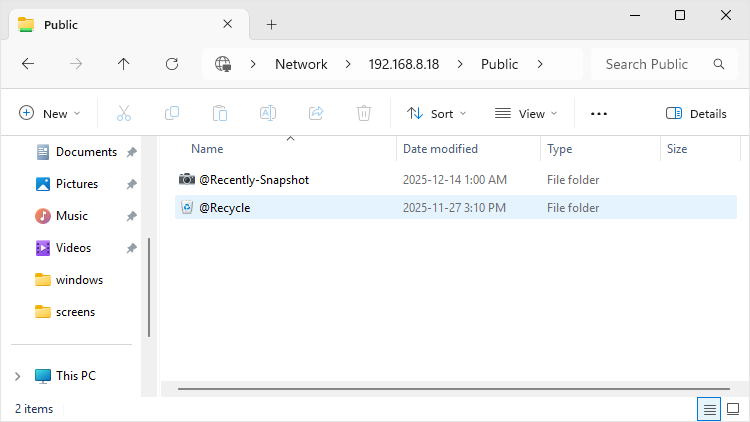Open Pictures in the sidebar
Image resolution: width=750 pixels, height=422 pixels.
coord(77,184)
